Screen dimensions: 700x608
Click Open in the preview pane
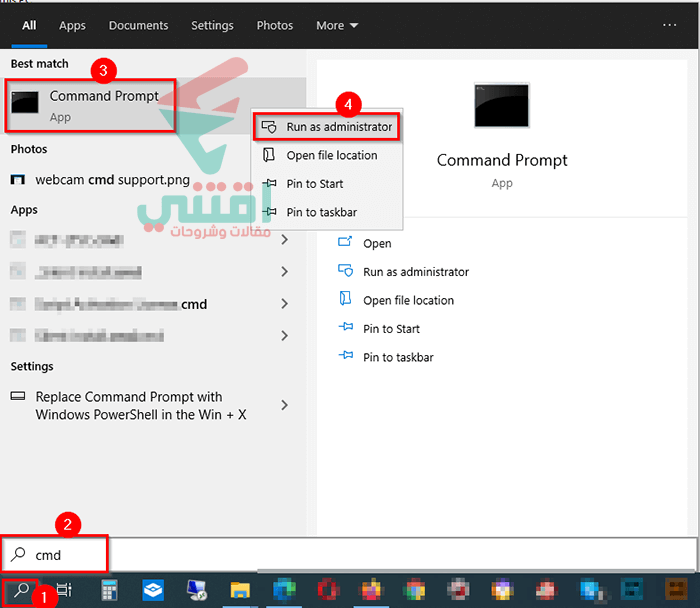[377, 243]
